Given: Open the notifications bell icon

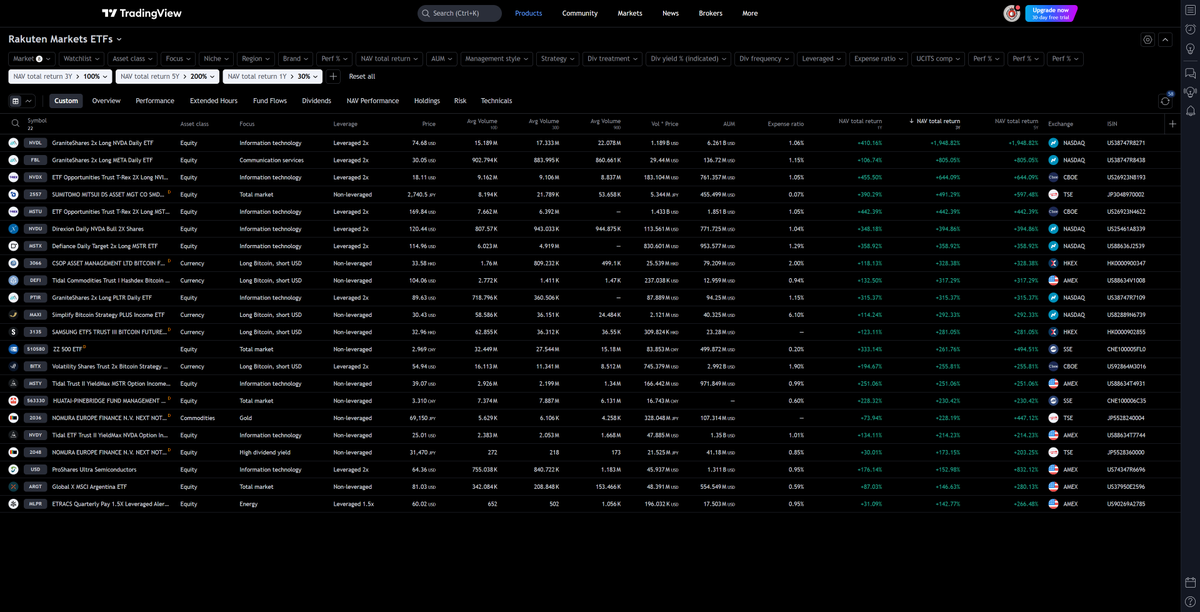Looking at the screenshot, I should (1189, 110).
